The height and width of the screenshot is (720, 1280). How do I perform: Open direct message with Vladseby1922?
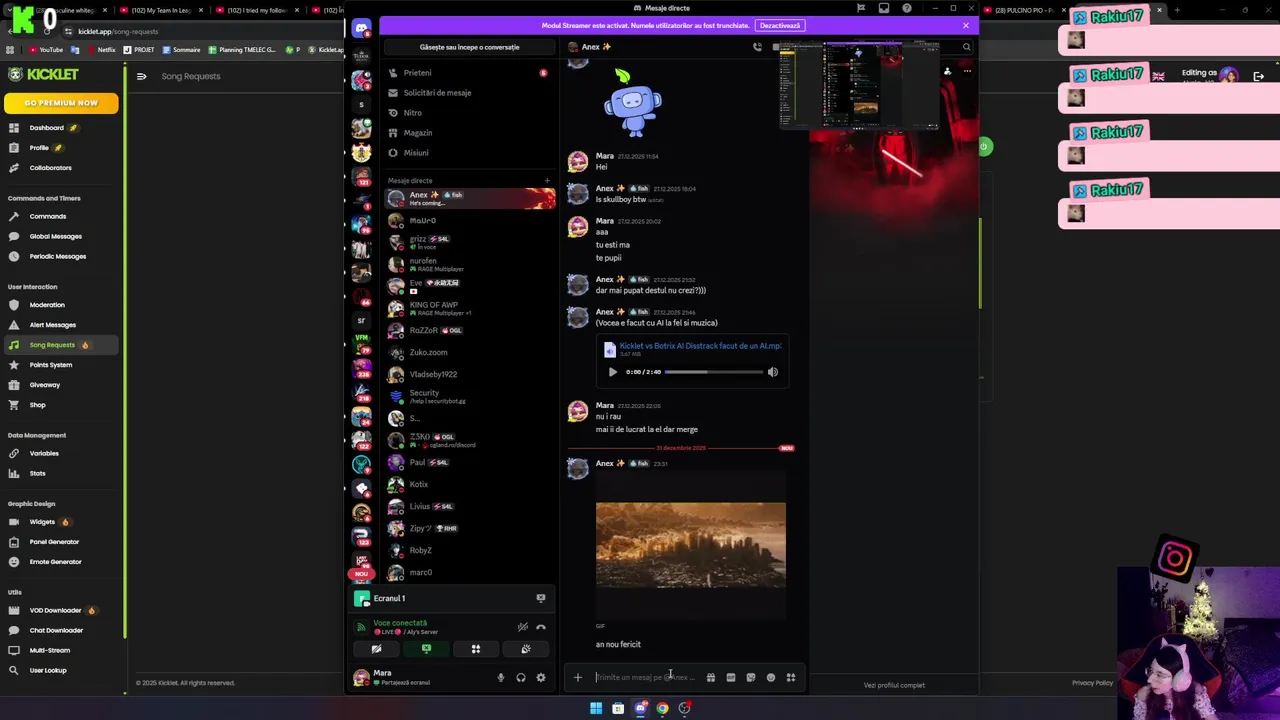(x=467, y=375)
